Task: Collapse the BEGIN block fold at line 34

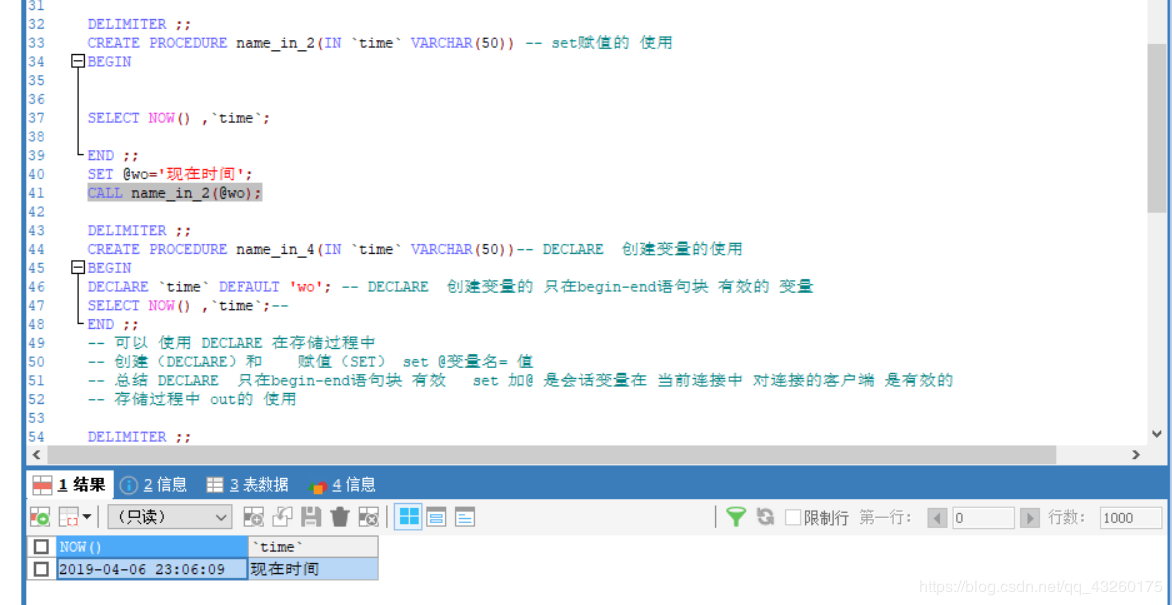Action: pos(78,62)
